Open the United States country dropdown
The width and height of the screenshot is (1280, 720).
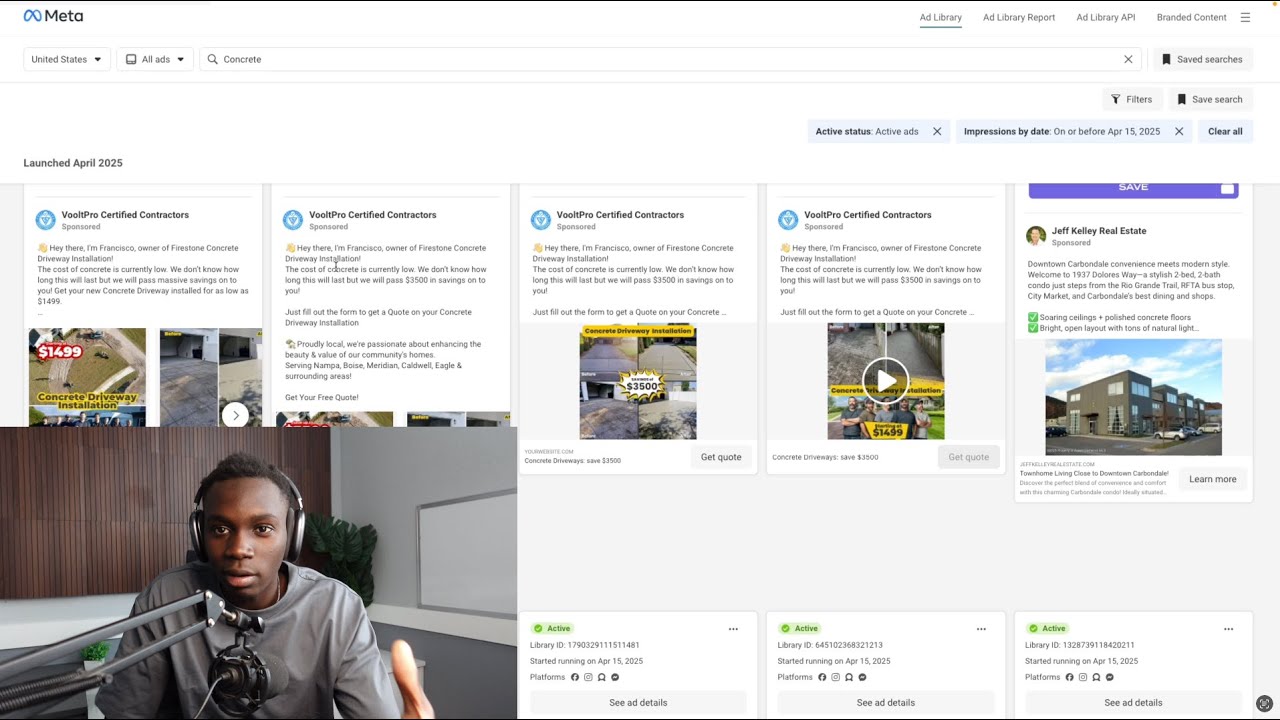67,59
